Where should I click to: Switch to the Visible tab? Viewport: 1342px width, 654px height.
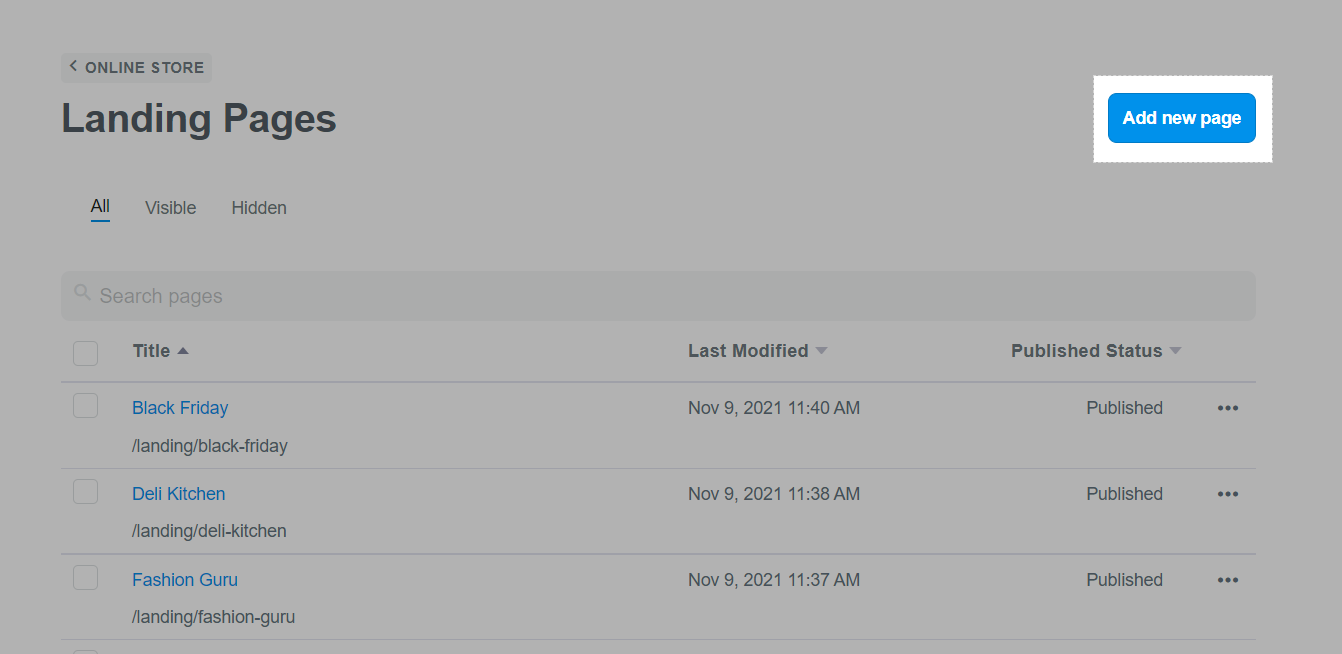tap(170, 208)
